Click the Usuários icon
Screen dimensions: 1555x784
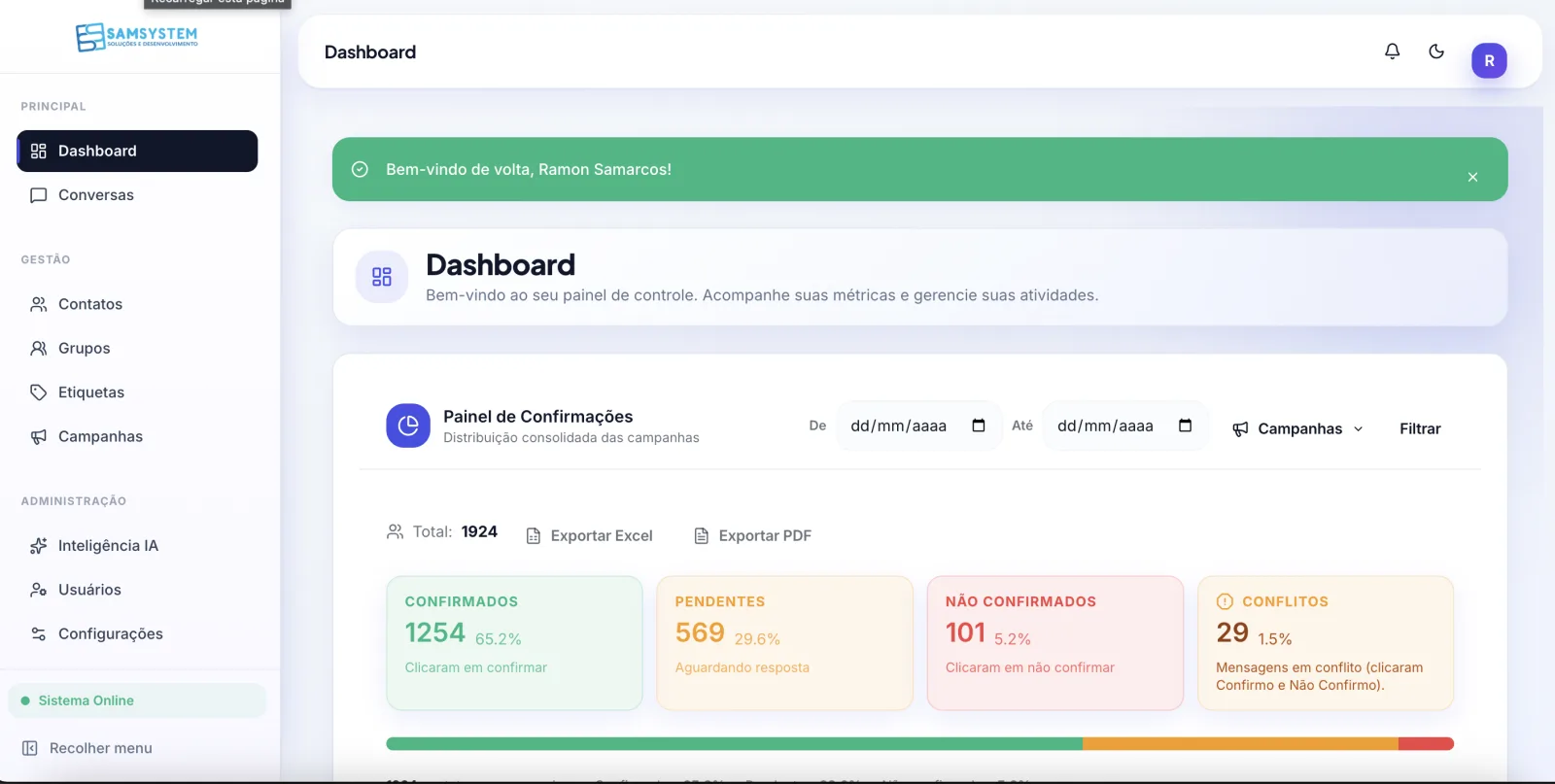pos(39,590)
